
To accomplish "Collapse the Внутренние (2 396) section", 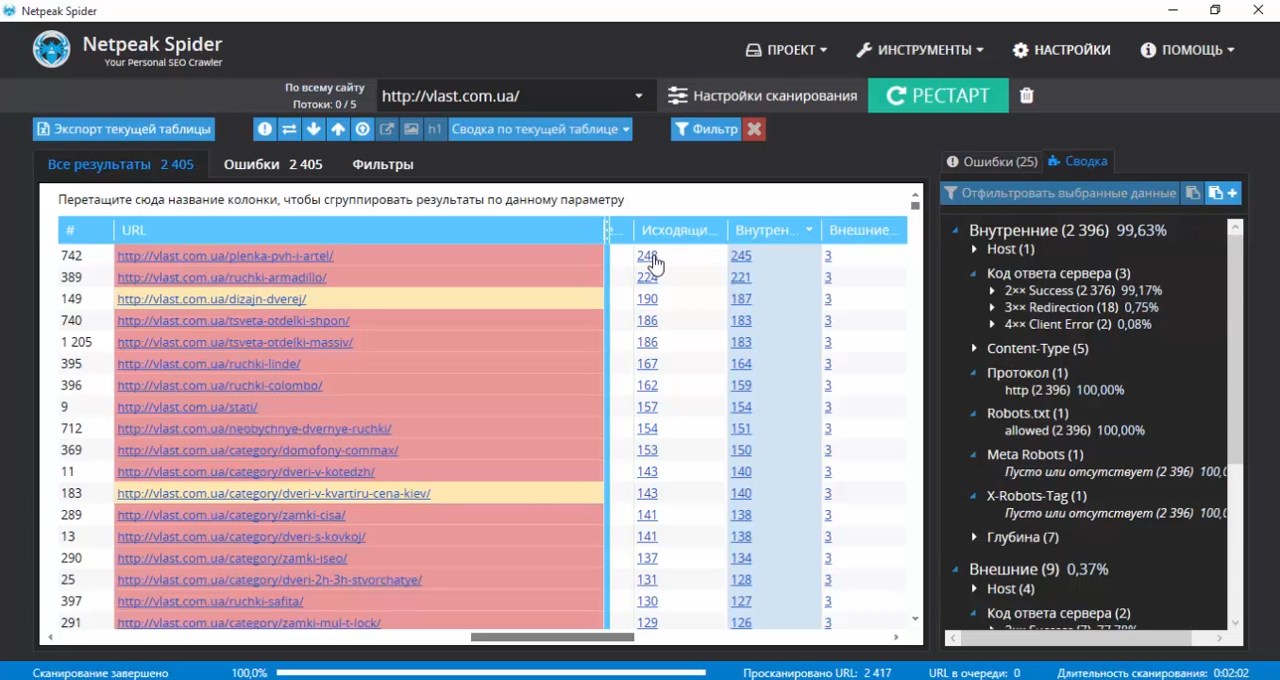I will (x=957, y=230).
